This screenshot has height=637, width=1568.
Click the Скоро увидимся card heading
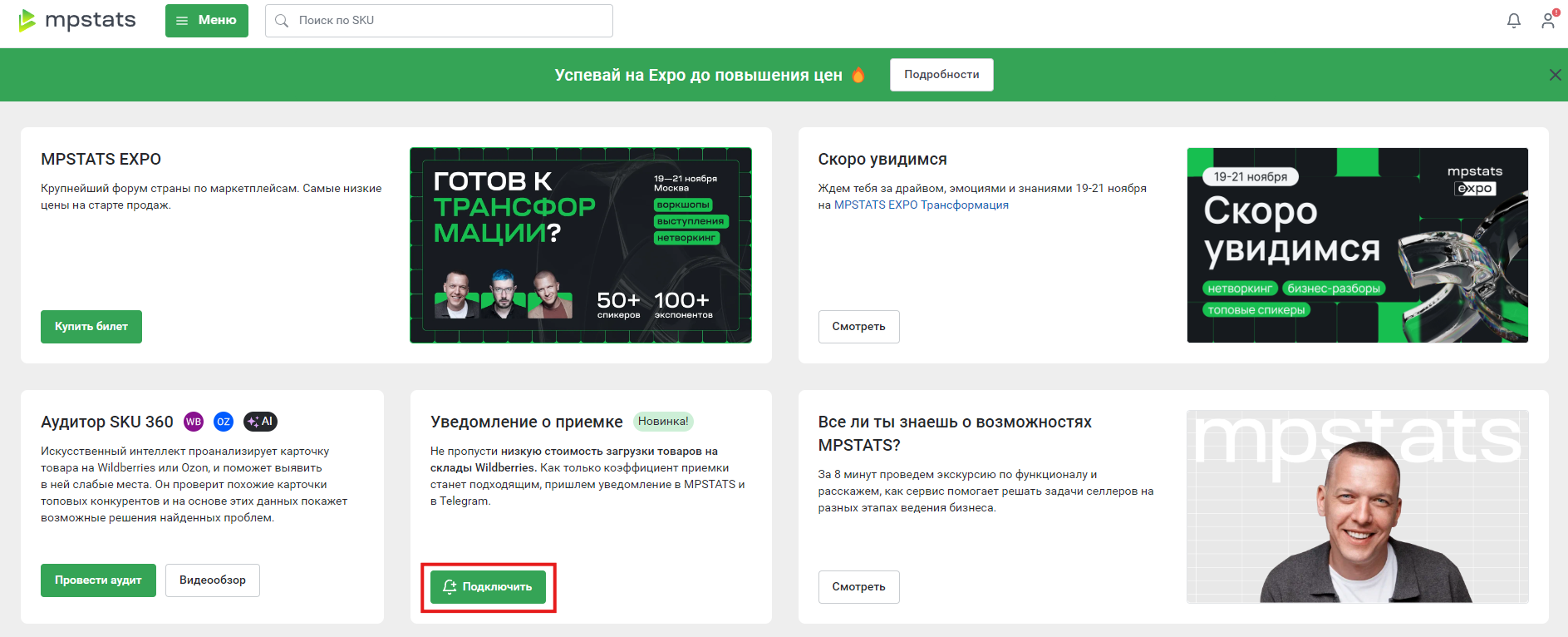pyautogui.click(x=882, y=159)
